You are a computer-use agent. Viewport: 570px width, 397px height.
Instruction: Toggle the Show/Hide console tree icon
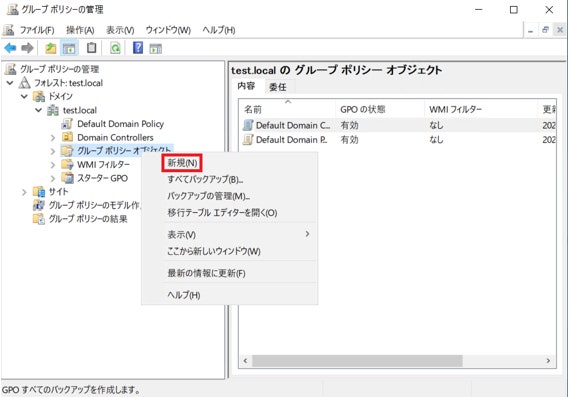pos(69,48)
